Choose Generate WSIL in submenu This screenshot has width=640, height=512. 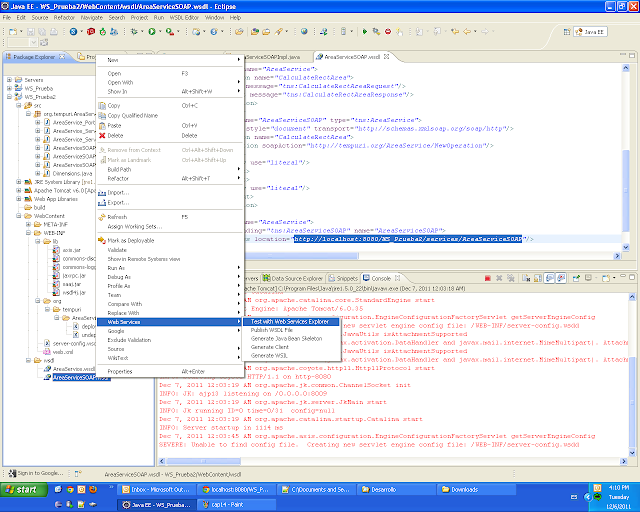point(291,356)
